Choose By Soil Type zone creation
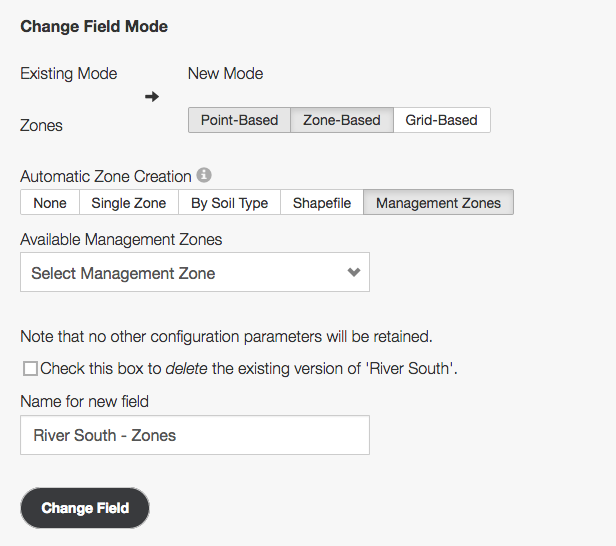 229,203
